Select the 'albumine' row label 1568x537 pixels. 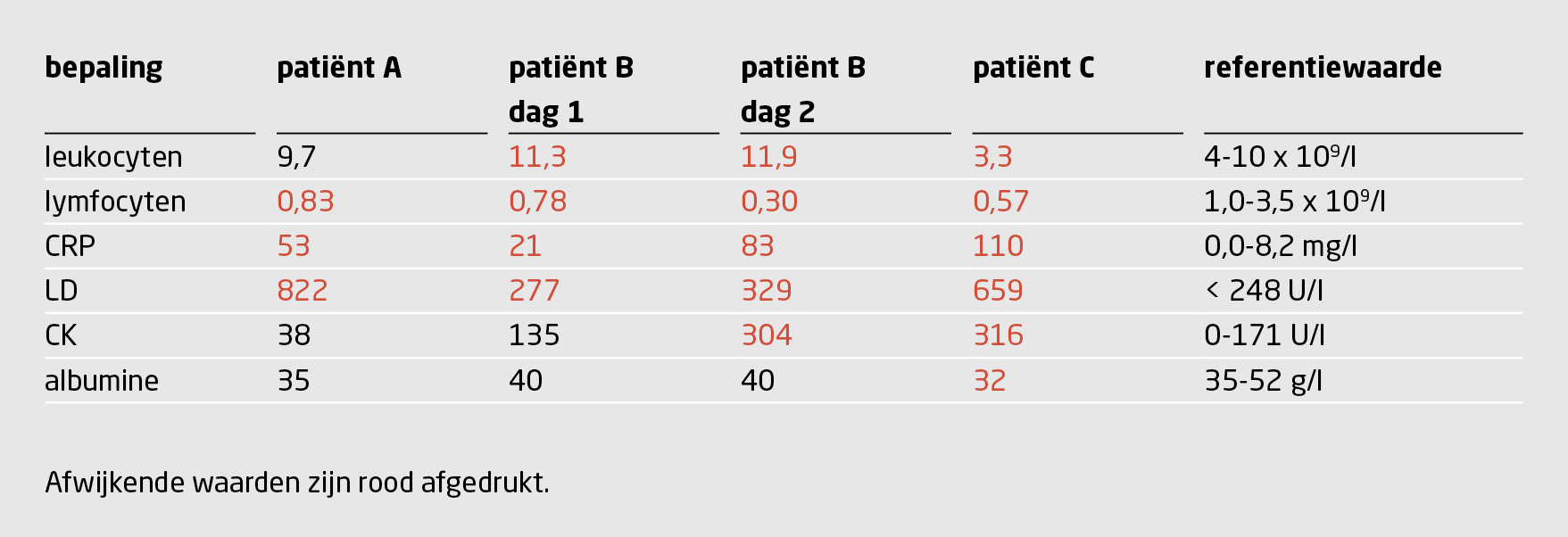(x=102, y=381)
